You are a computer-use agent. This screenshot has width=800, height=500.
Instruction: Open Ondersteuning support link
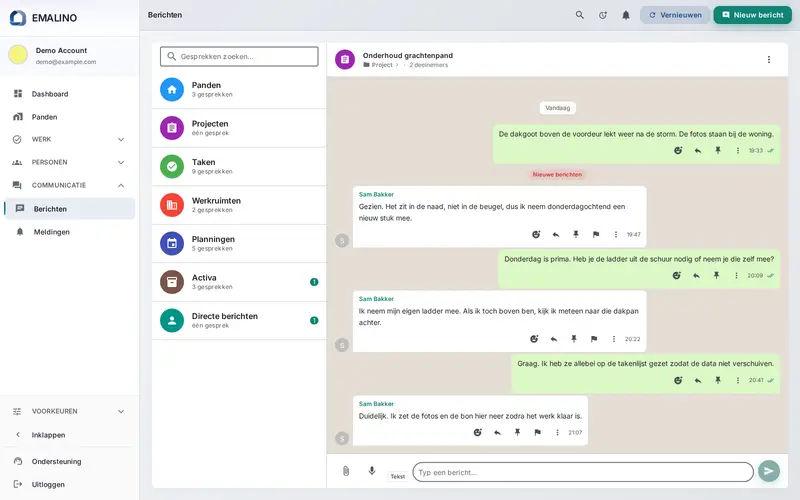pyautogui.click(x=69, y=461)
